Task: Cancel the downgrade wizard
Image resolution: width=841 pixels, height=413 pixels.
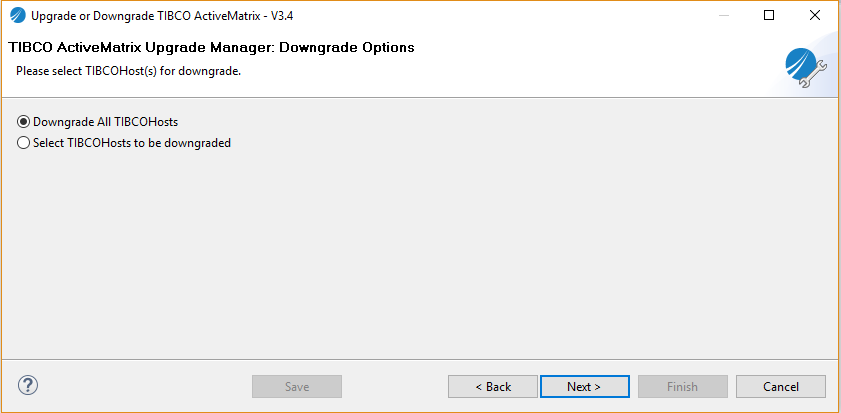Action: click(781, 386)
